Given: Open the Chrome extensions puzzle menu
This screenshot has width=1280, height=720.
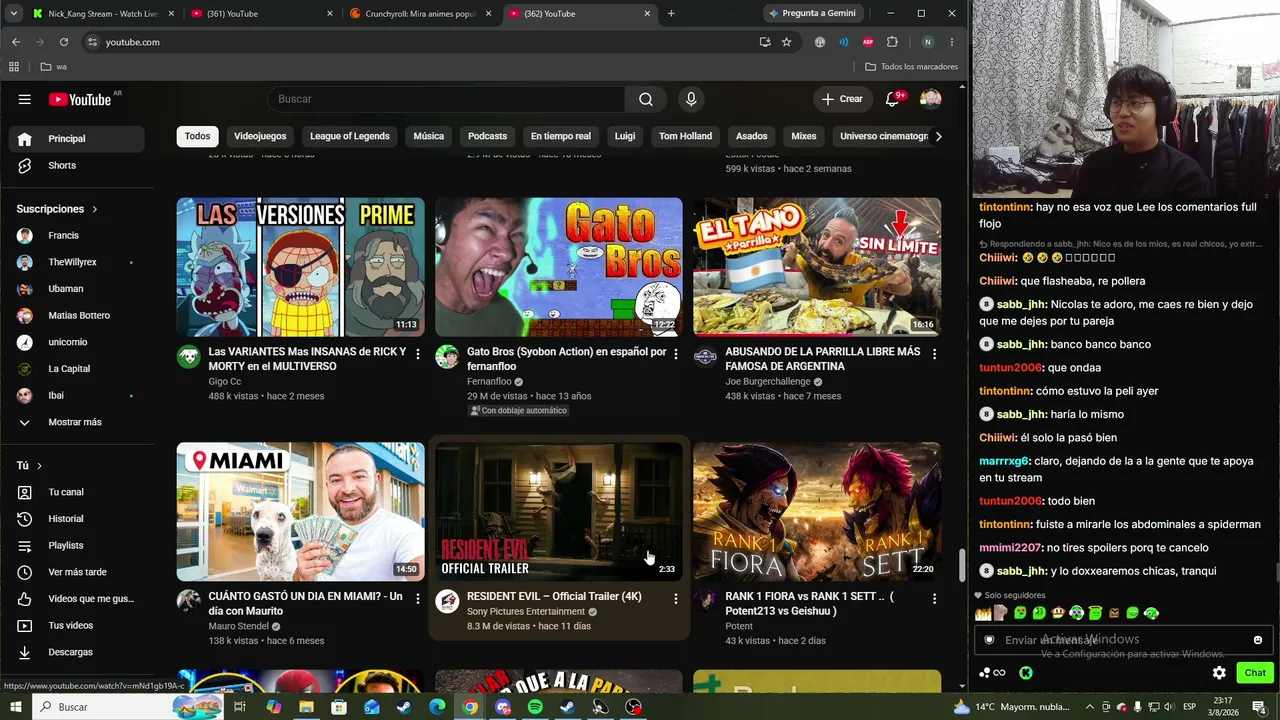Looking at the screenshot, I should [x=893, y=42].
